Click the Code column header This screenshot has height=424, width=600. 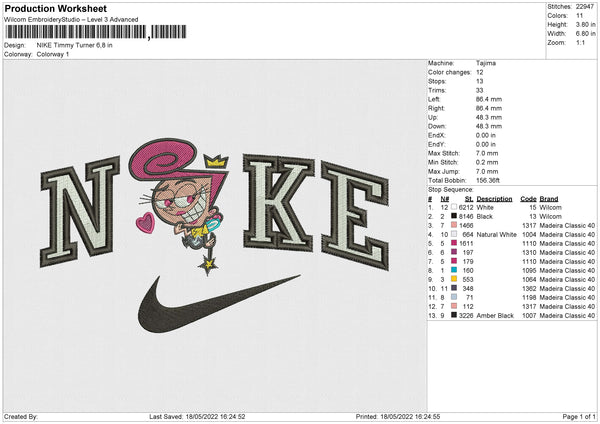pos(528,199)
